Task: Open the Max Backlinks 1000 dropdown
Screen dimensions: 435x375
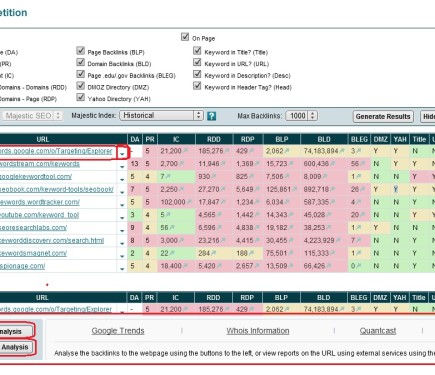Action: coord(301,116)
